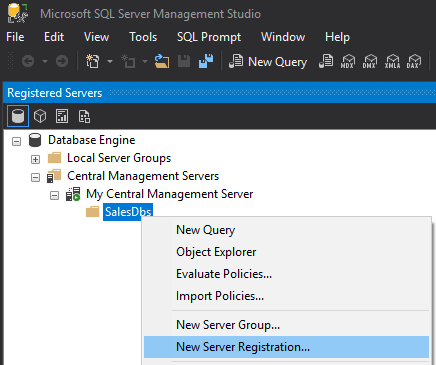
Task: Click the New Query toolbar button
Action: (x=268, y=62)
